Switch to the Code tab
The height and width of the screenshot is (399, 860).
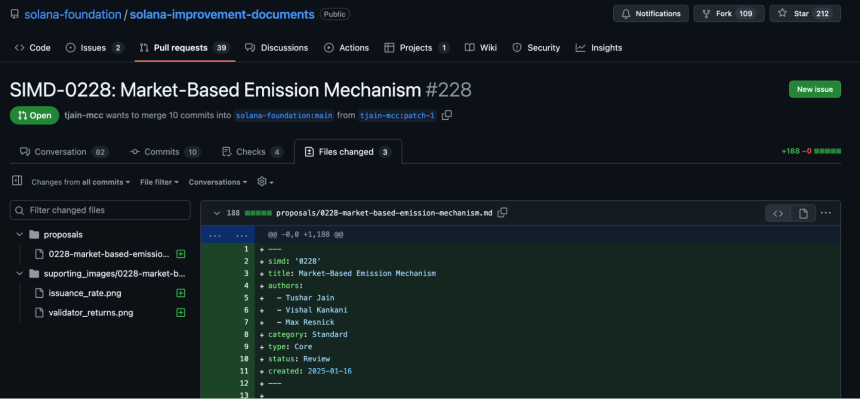coord(32,48)
